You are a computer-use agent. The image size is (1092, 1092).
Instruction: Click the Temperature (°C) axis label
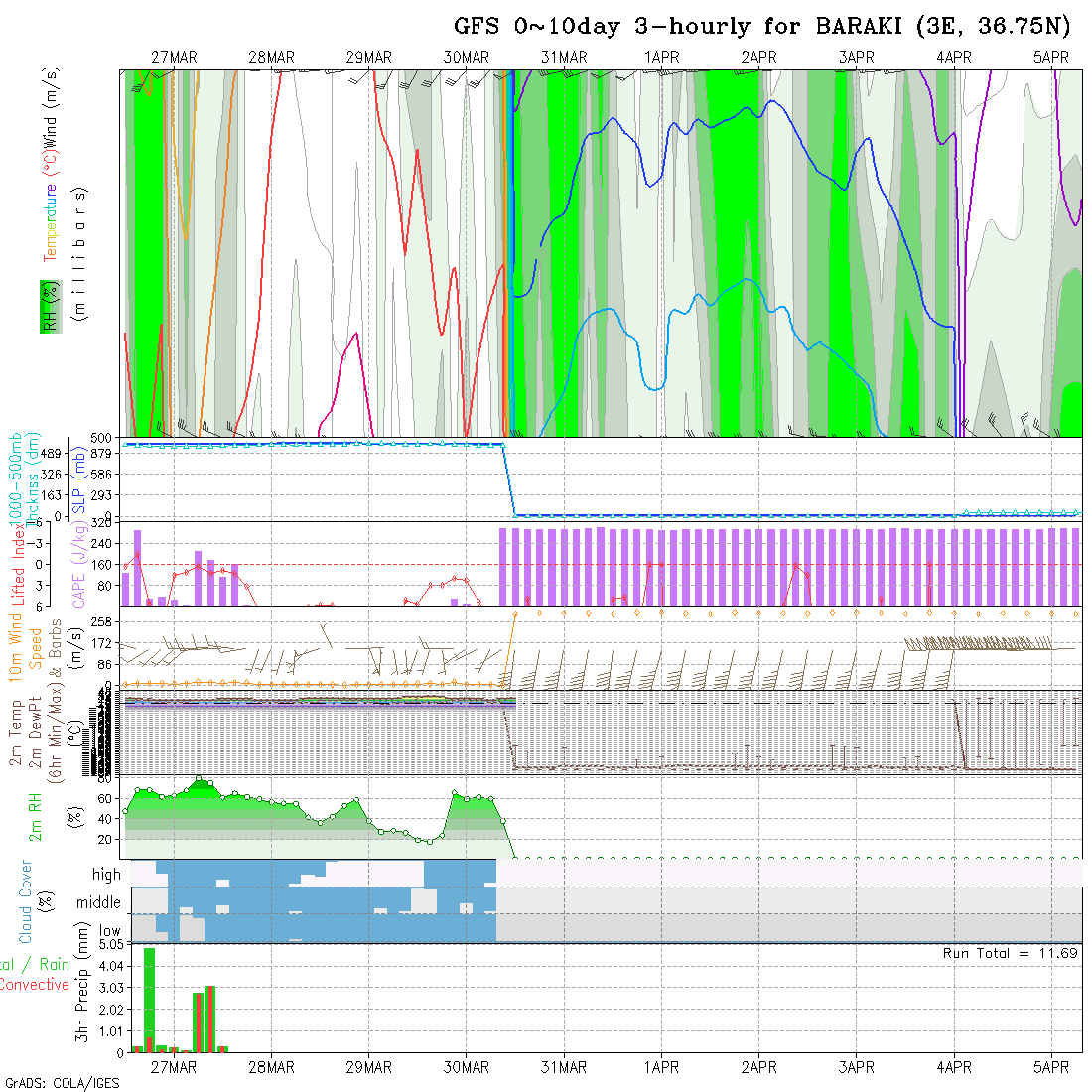click(51, 206)
